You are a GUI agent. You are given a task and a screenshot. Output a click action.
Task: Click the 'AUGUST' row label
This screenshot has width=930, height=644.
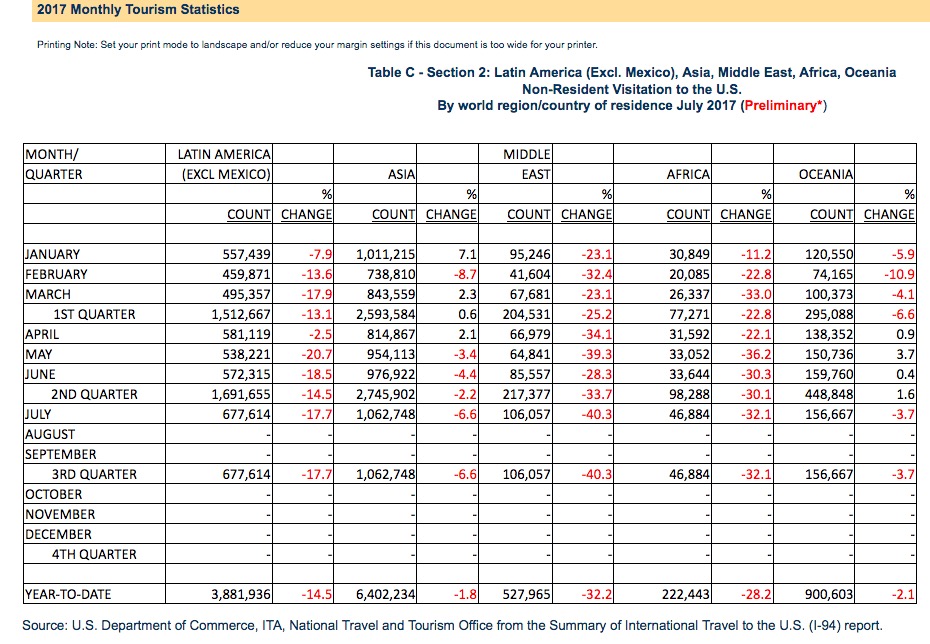pyautogui.click(x=50, y=435)
